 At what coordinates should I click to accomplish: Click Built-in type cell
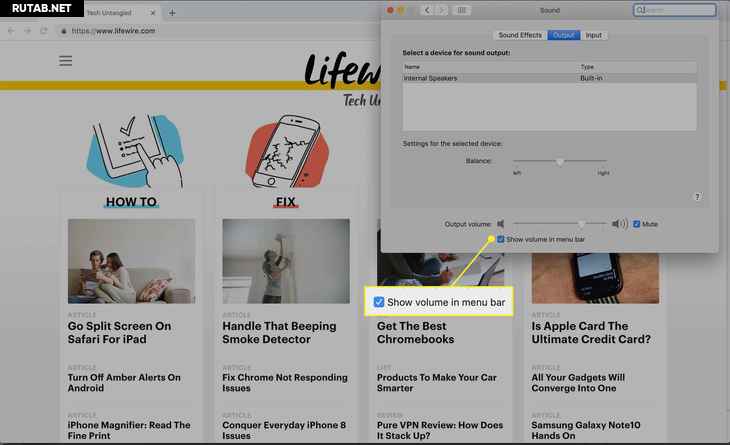click(x=591, y=78)
